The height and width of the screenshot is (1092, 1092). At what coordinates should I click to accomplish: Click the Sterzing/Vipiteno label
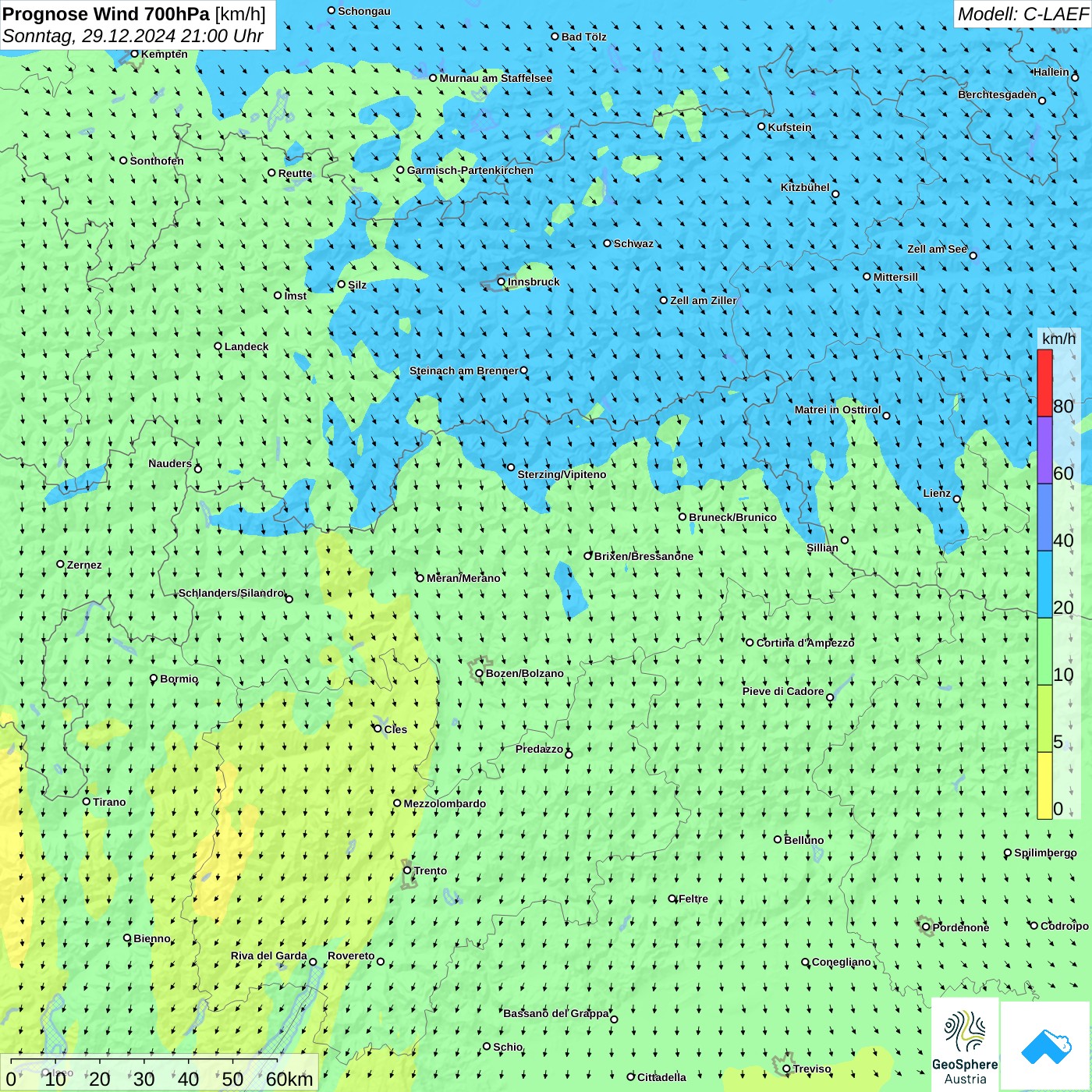coord(562,474)
